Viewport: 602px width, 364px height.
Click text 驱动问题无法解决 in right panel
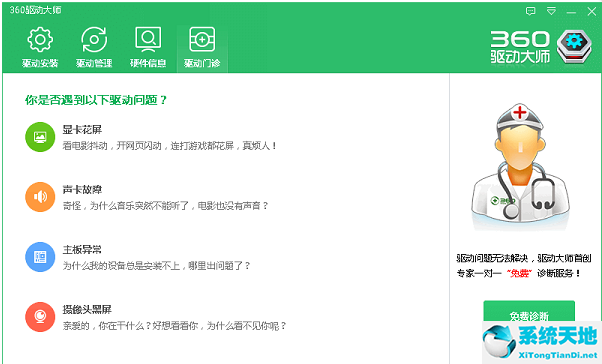492,258
